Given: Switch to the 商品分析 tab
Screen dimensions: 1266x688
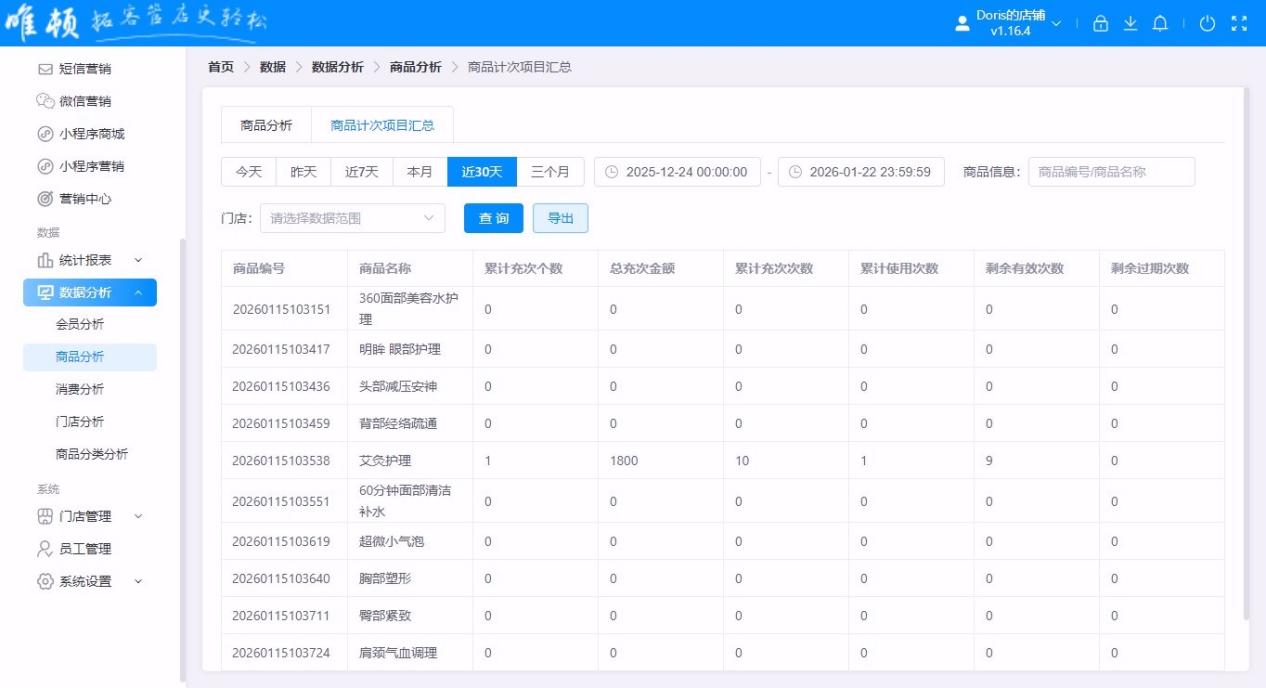Looking at the screenshot, I should point(266,126).
